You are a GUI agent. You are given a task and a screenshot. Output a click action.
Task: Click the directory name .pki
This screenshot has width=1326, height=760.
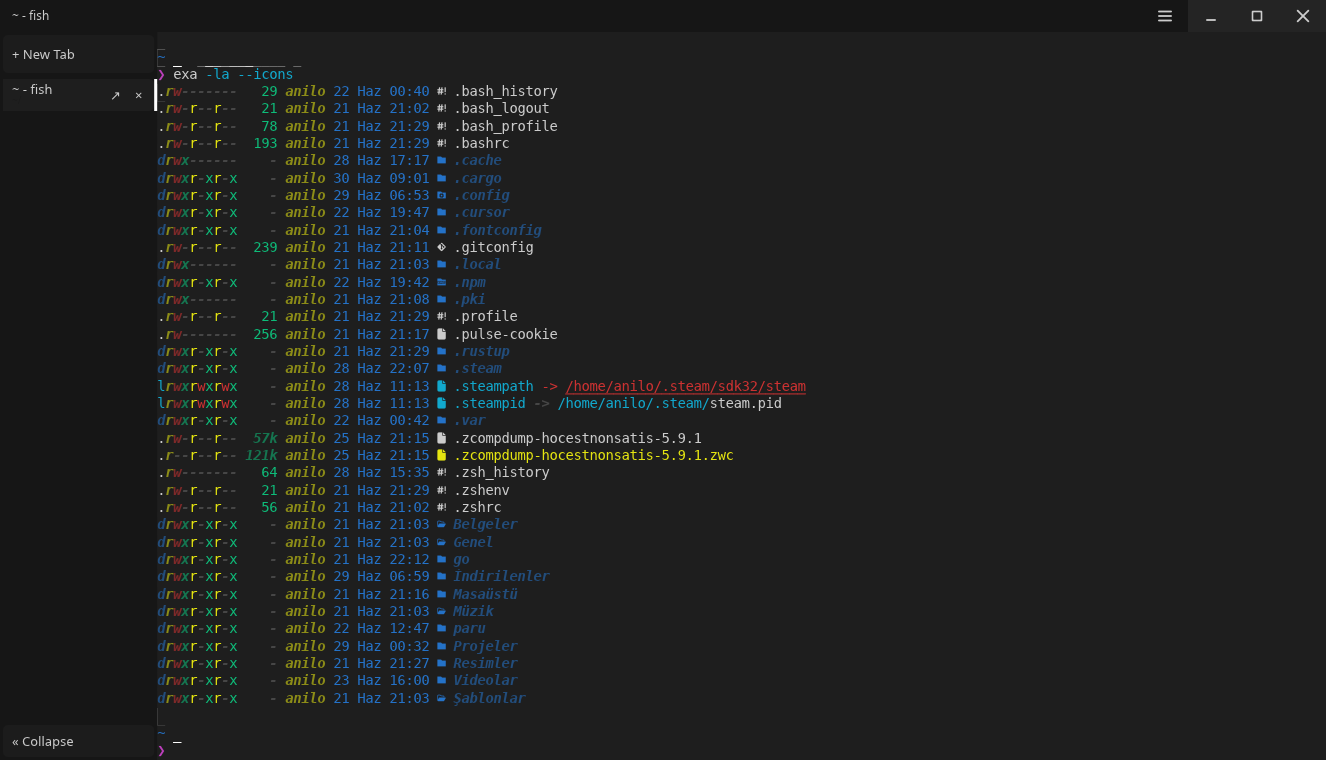click(469, 299)
